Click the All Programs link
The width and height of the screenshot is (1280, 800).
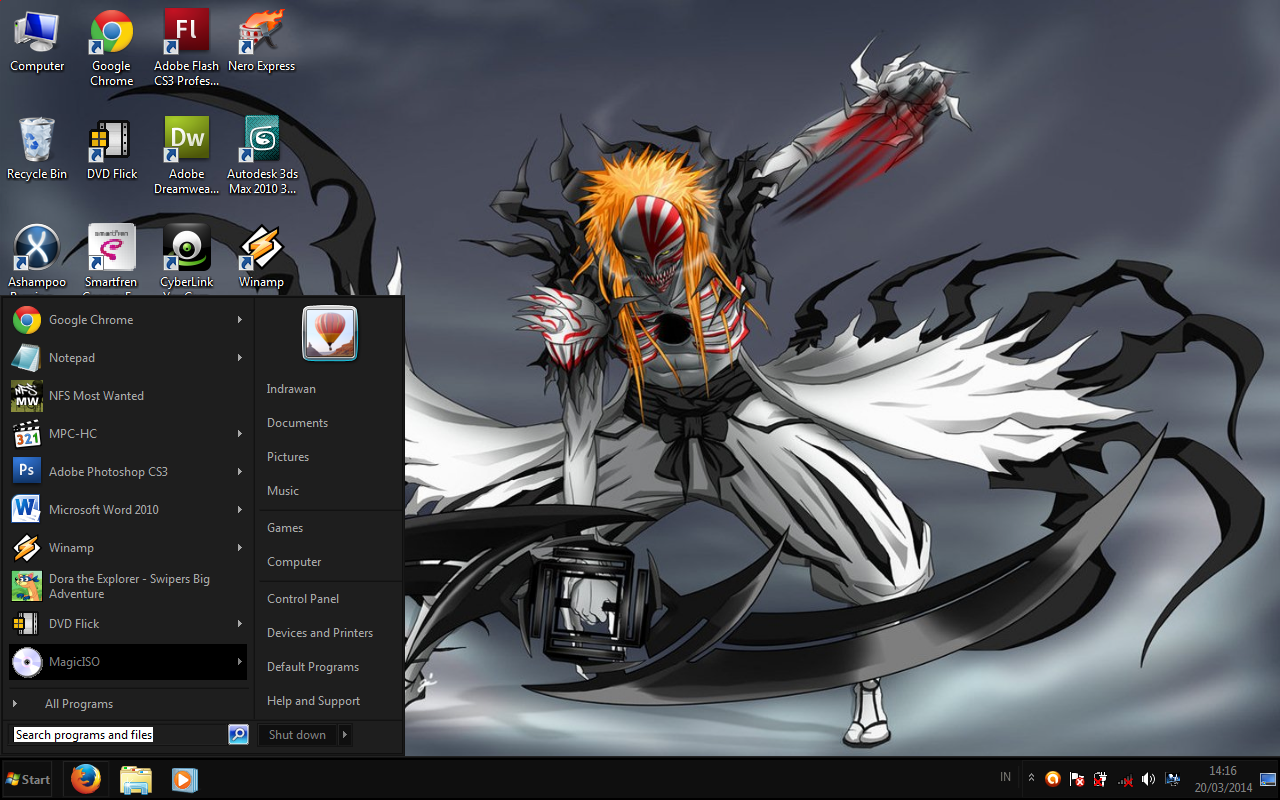pos(79,703)
